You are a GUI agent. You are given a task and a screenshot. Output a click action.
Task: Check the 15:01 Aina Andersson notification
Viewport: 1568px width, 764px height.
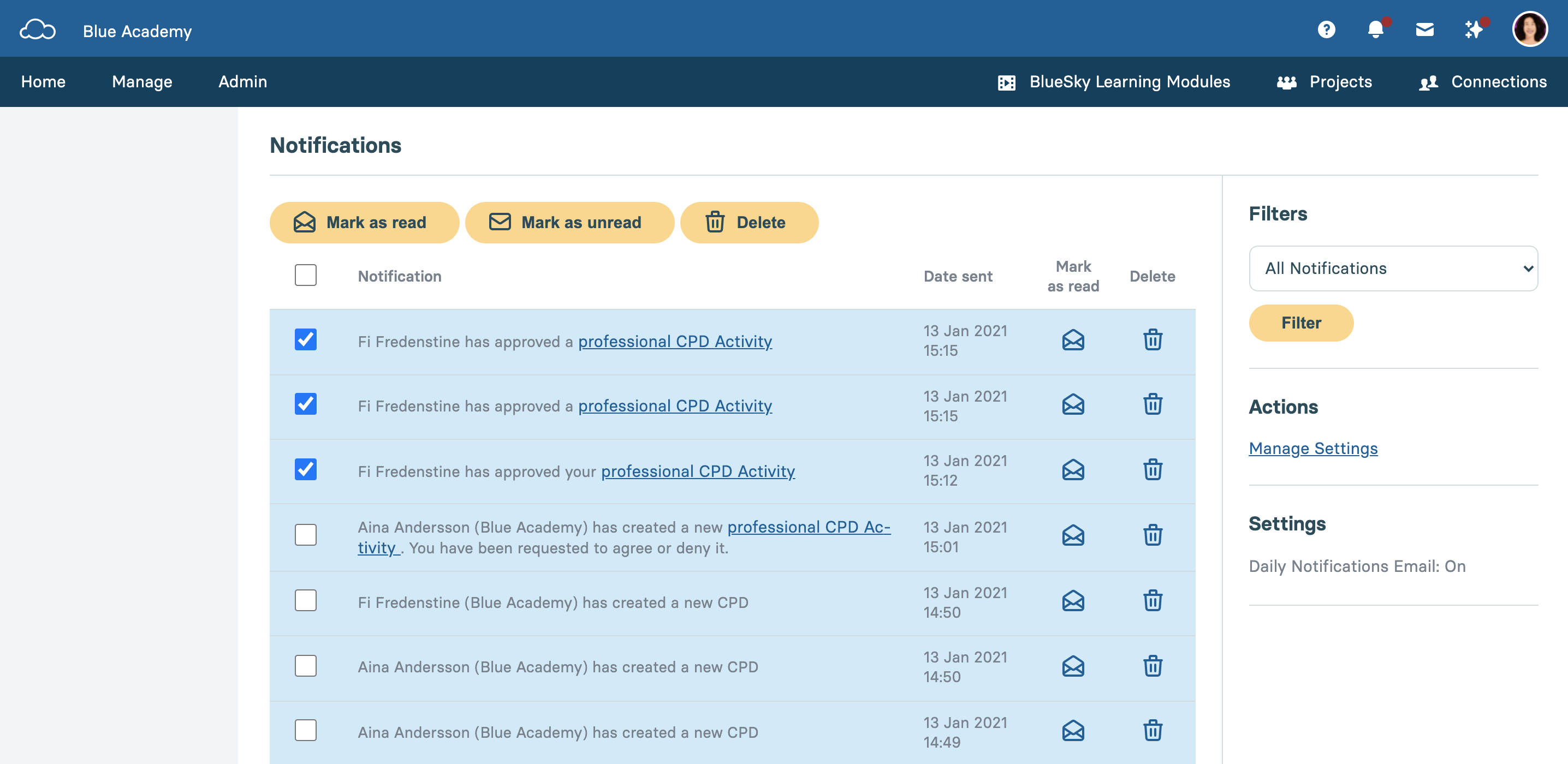(x=306, y=535)
